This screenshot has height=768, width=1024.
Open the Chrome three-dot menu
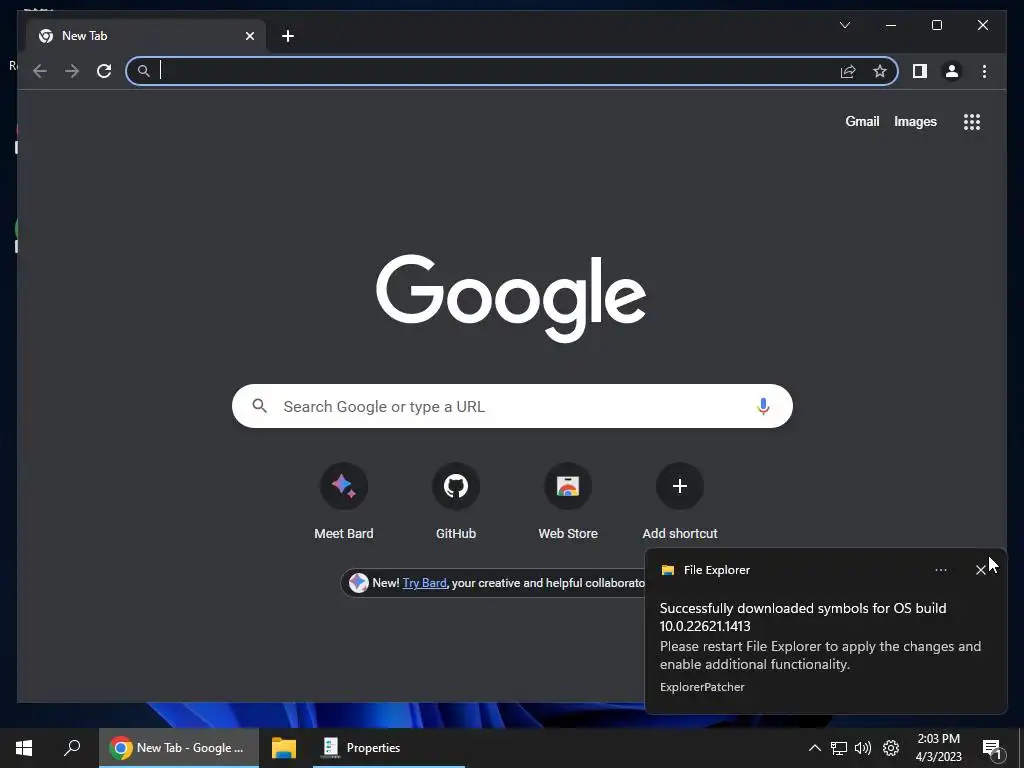(x=984, y=71)
